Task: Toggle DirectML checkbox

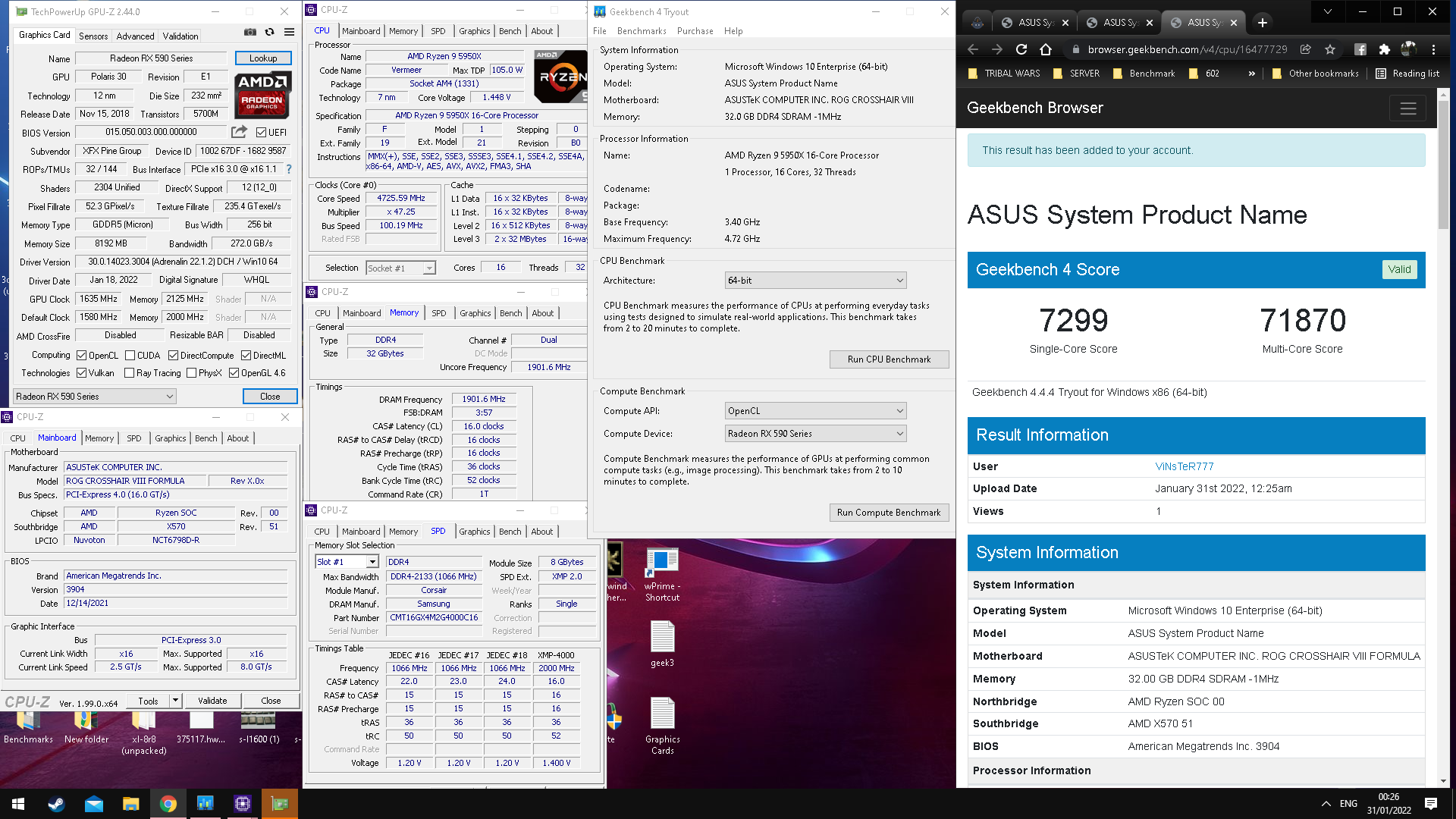Action: [246, 356]
